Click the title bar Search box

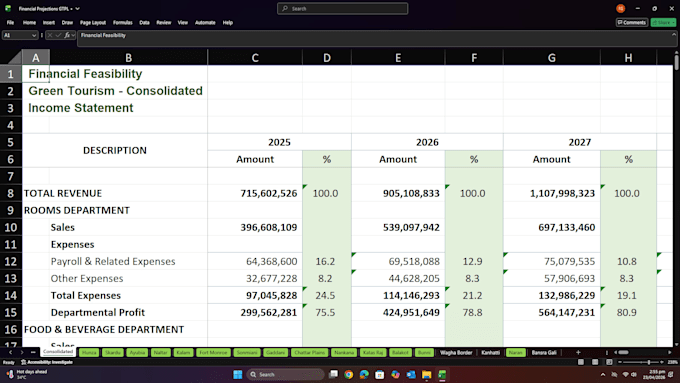[343, 9]
